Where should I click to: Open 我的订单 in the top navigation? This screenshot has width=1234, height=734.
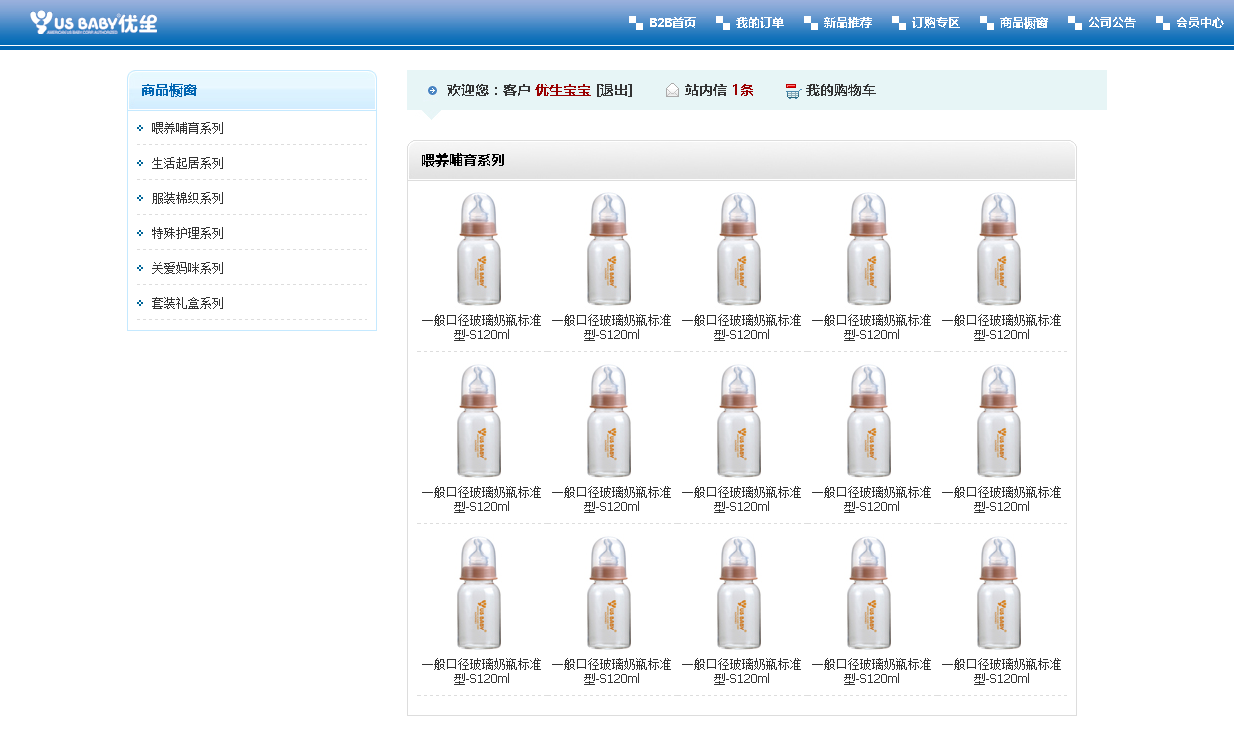click(759, 23)
